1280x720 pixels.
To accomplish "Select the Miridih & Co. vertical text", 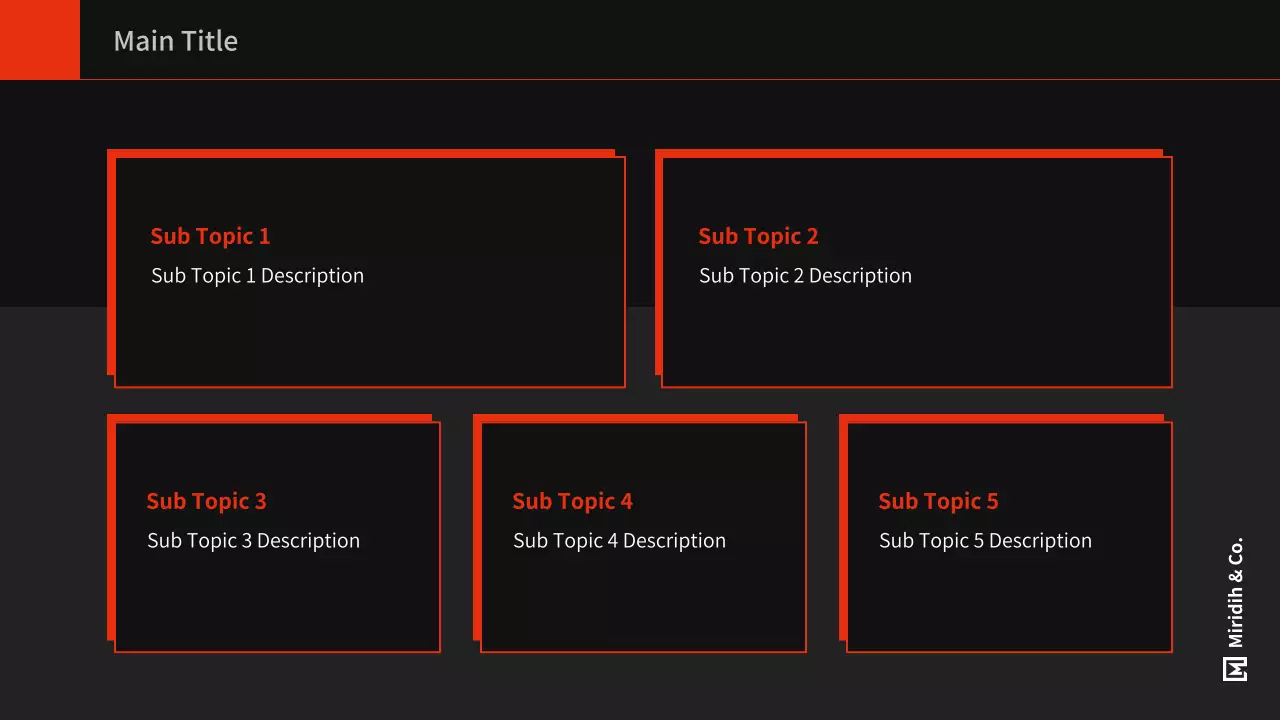I will 1236,593.
